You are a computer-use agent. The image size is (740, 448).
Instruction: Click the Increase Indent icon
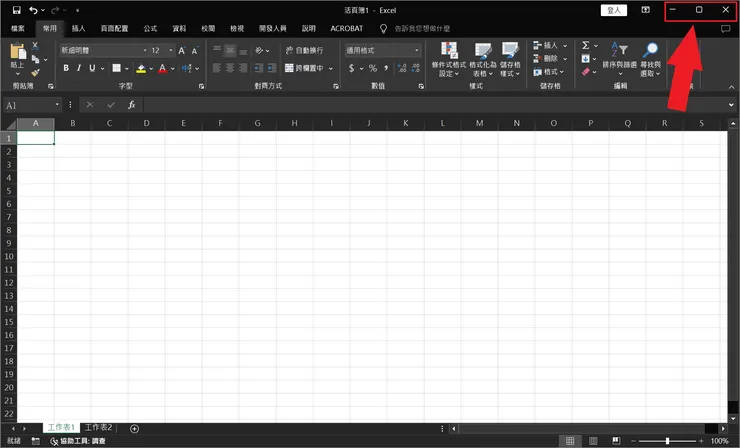(271, 68)
